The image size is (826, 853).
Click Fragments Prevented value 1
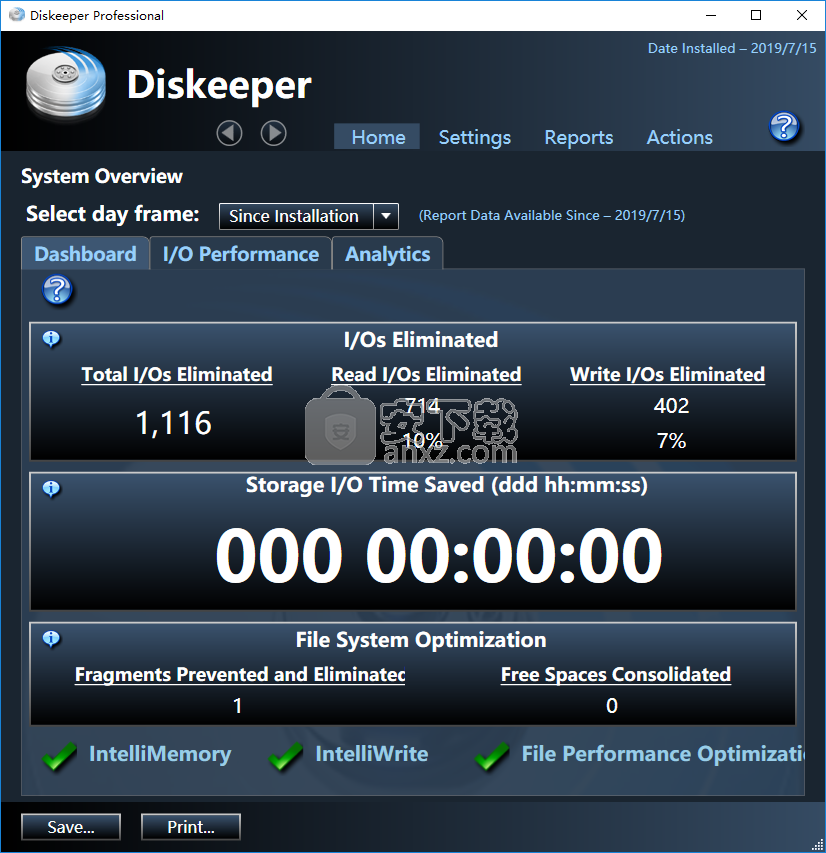[x=238, y=706]
